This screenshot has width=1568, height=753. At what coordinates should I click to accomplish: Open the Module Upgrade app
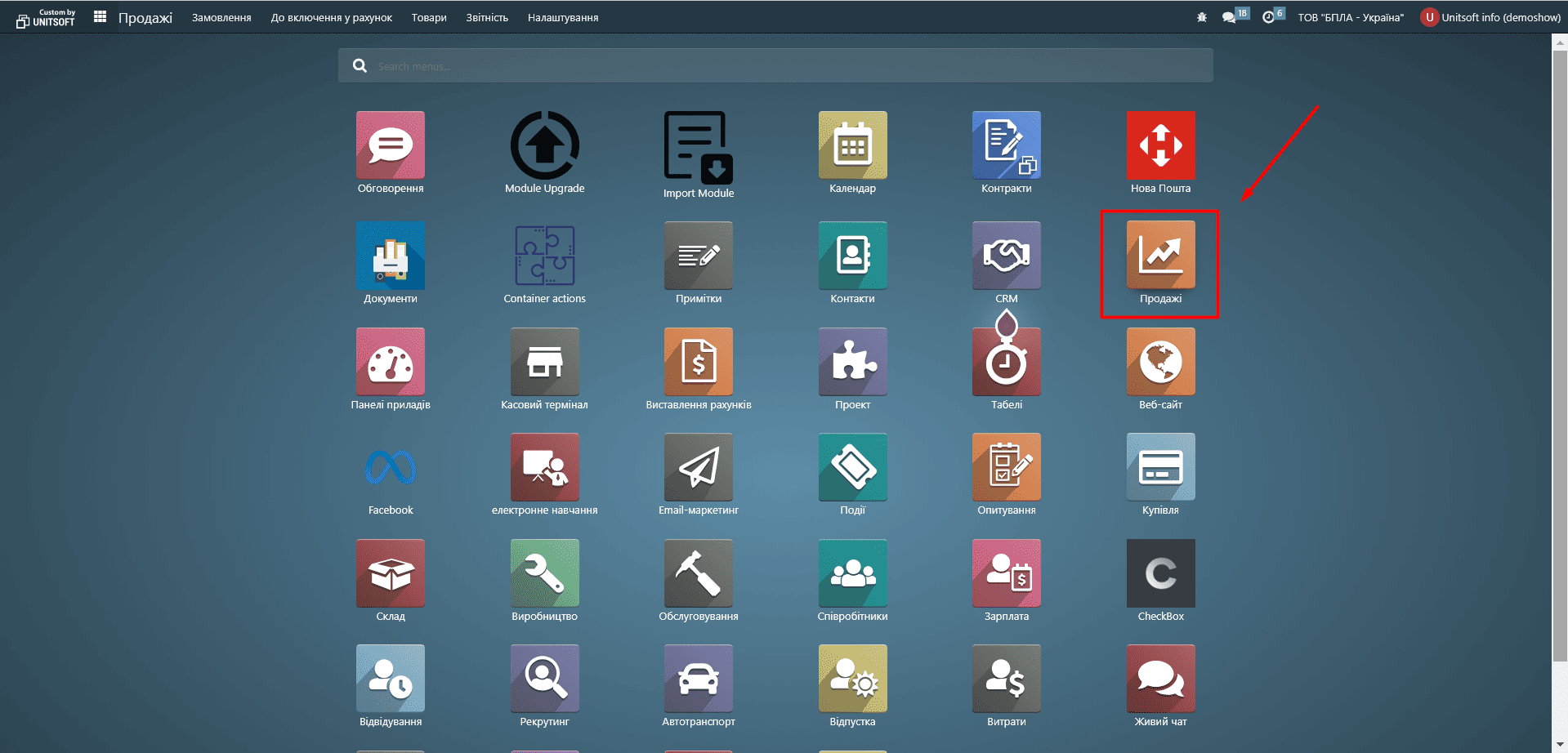click(544, 145)
